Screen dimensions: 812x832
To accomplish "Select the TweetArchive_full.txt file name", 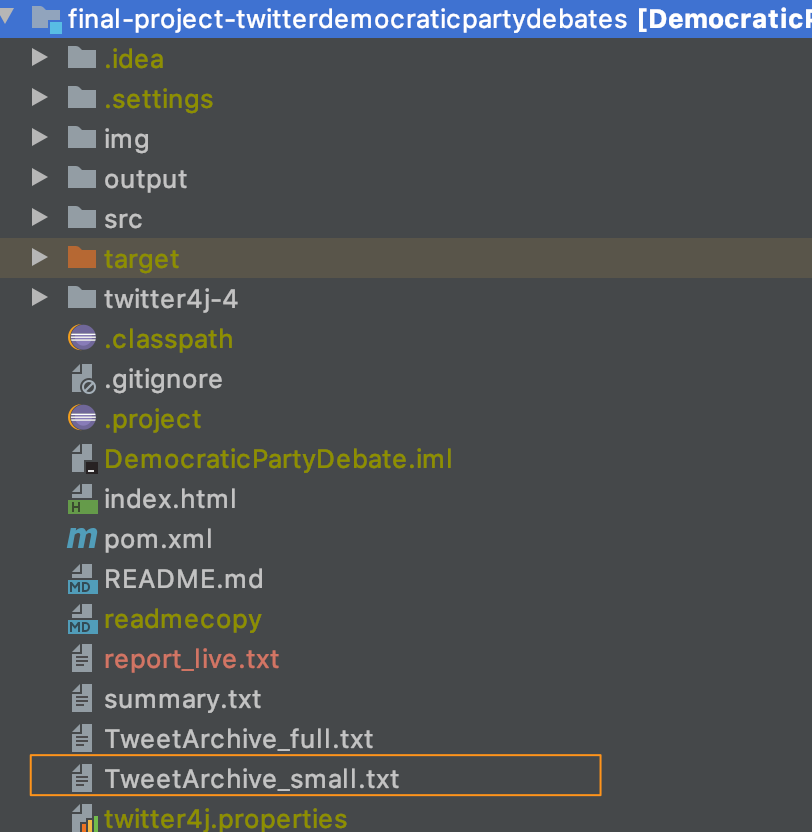I will click(x=238, y=739).
